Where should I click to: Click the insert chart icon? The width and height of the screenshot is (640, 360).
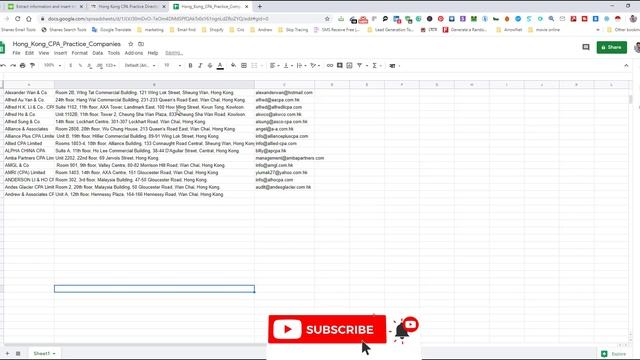pyautogui.click(x=349, y=66)
